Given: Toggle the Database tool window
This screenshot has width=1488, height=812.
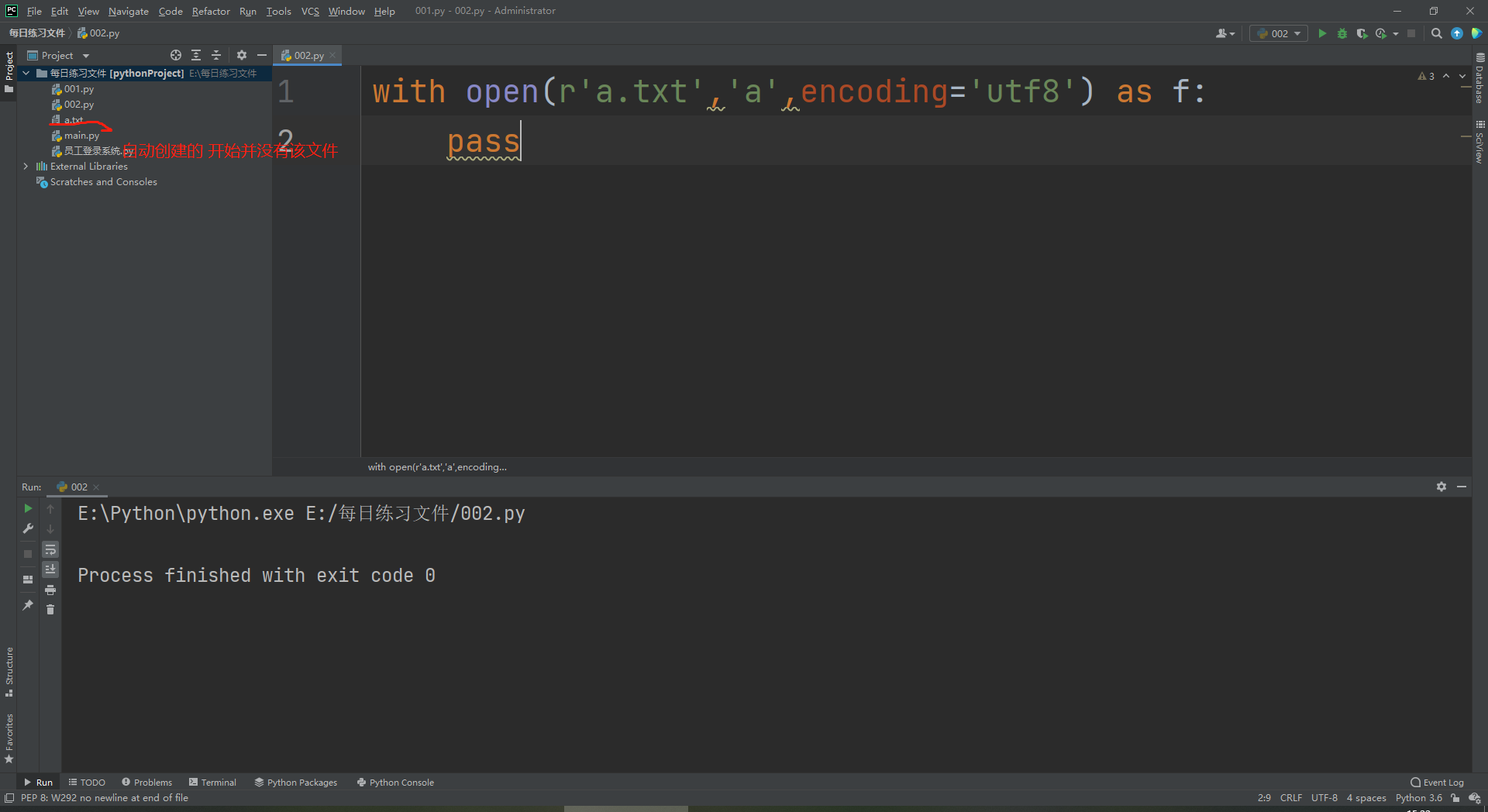Looking at the screenshot, I should 1479,78.
